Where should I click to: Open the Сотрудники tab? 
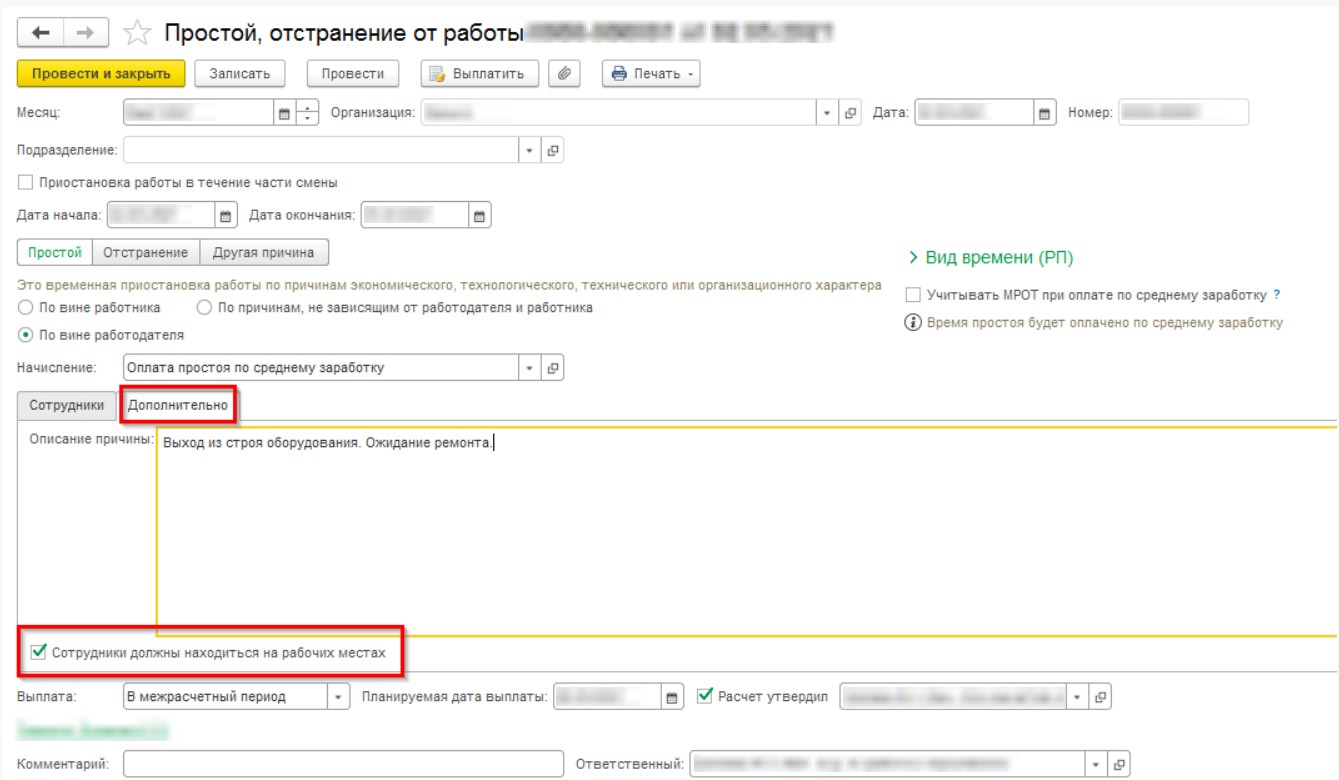(67, 405)
